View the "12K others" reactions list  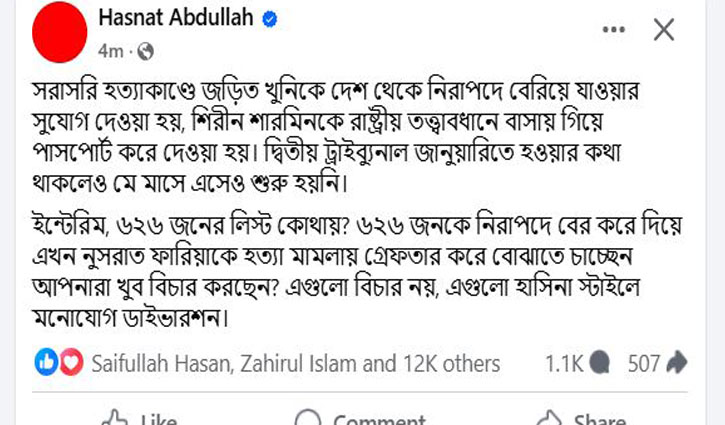pos(450,364)
